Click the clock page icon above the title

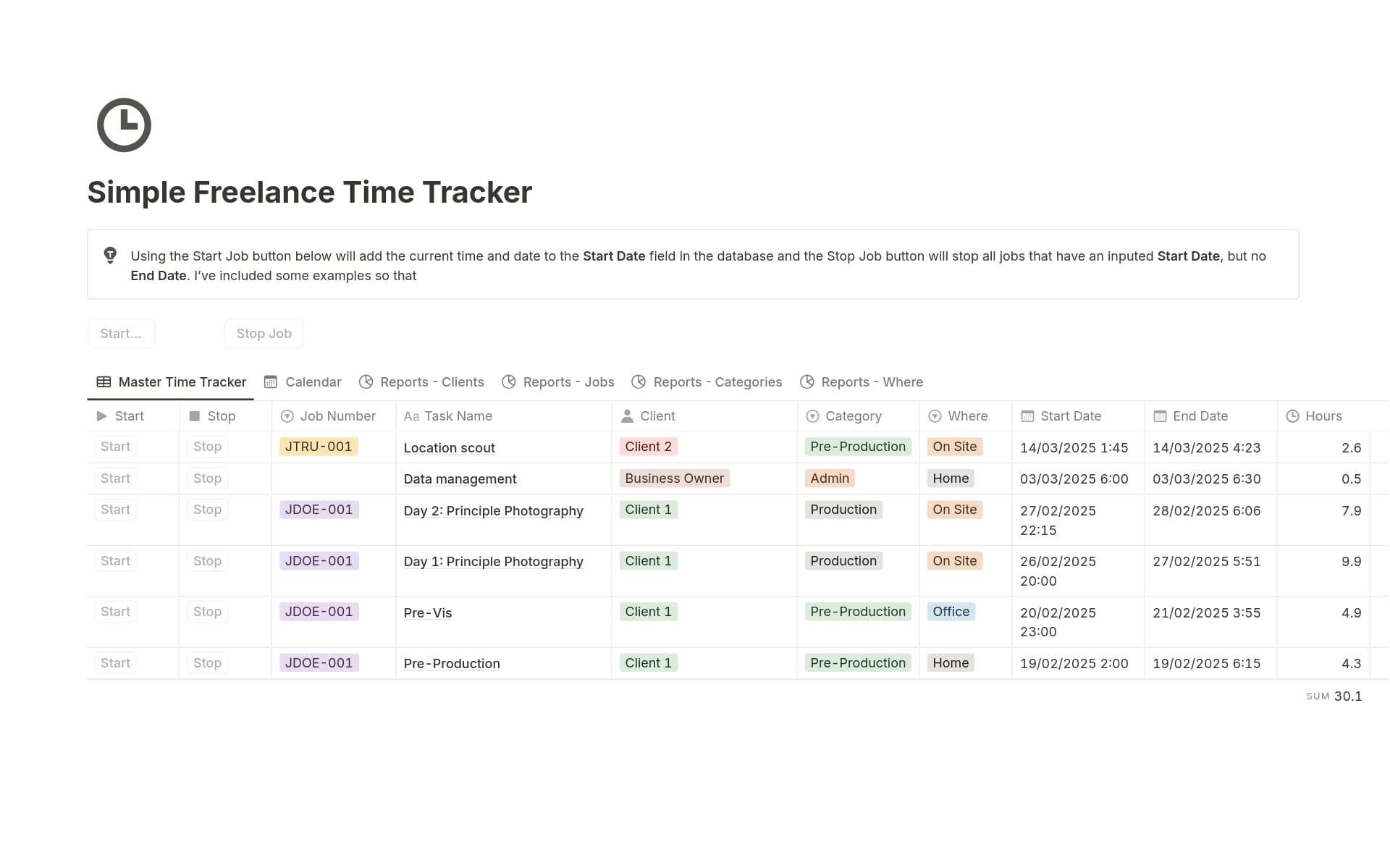(x=124, y=125)
